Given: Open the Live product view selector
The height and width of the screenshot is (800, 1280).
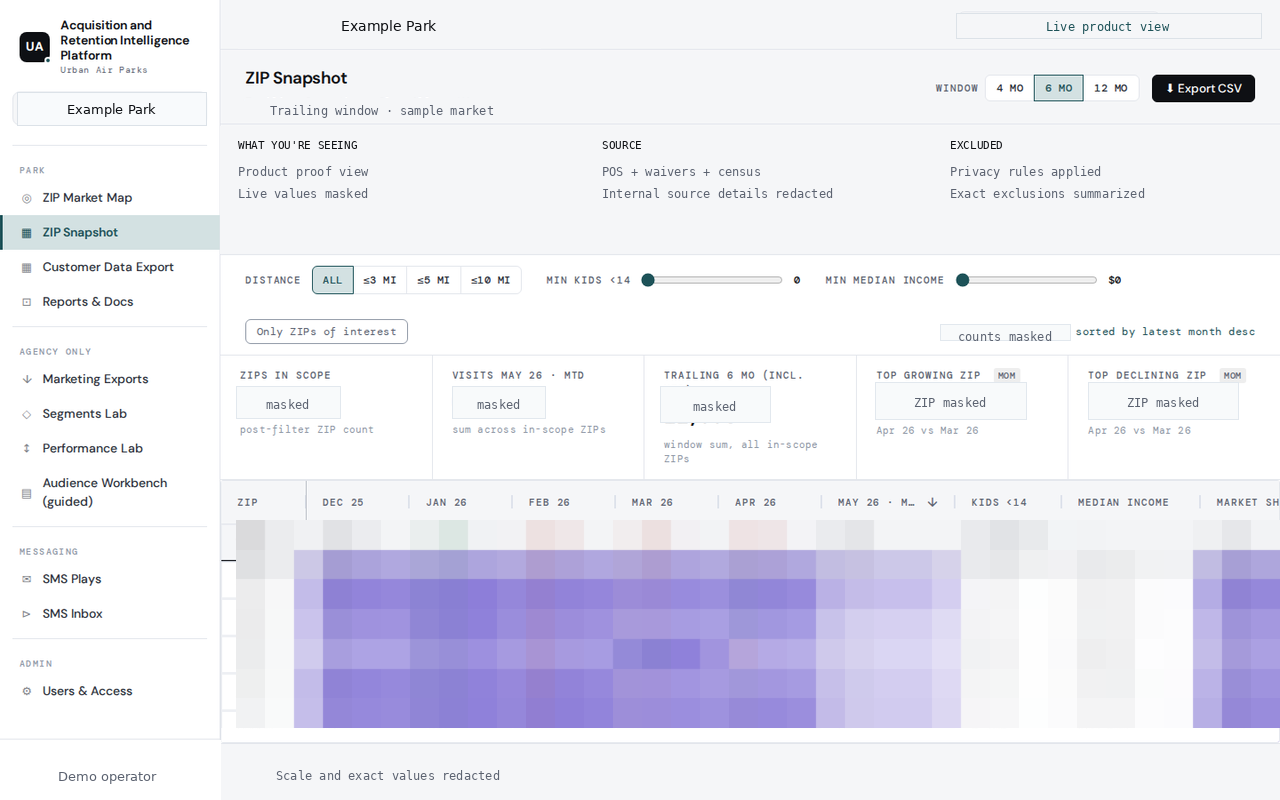Looking at the screenshot, I should click(x=1108, y=26).
